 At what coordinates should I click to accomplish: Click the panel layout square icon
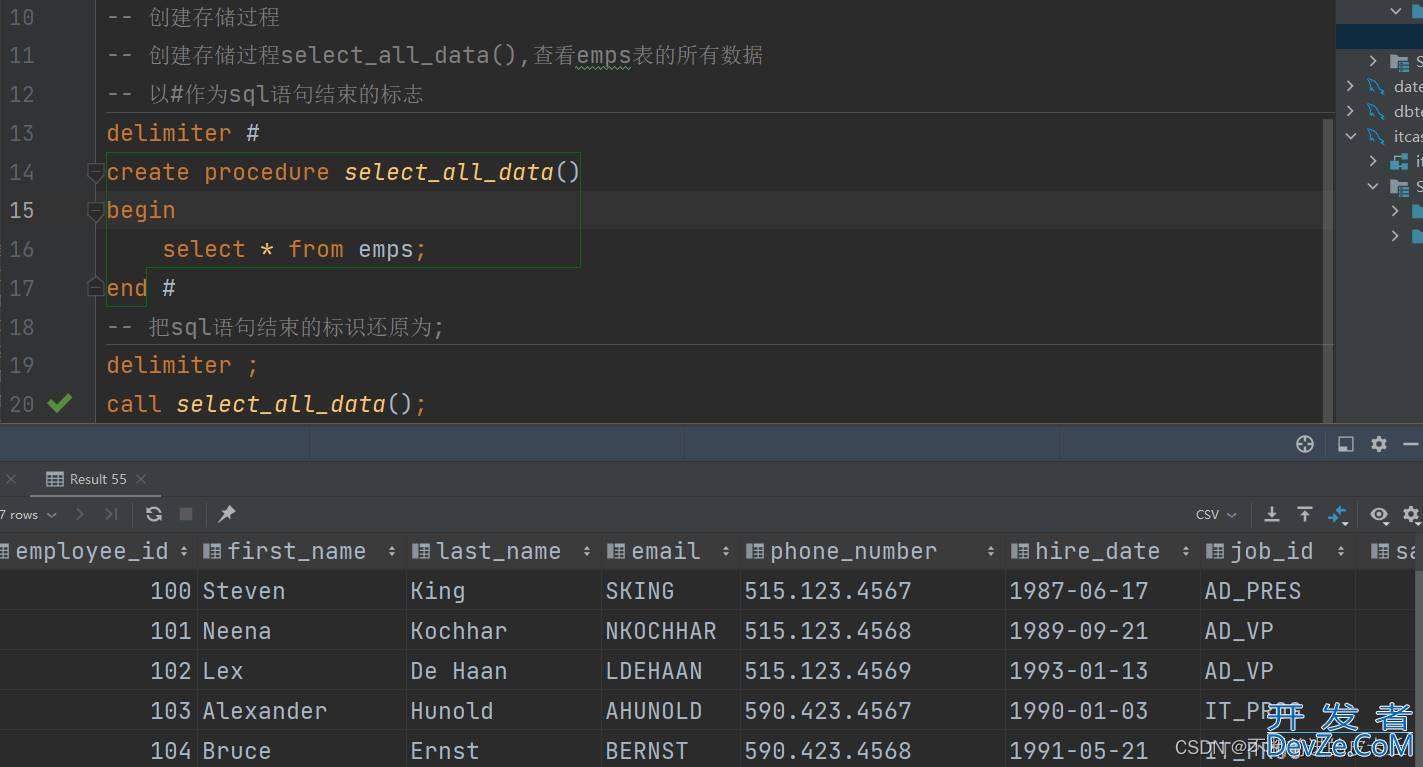1346,444
